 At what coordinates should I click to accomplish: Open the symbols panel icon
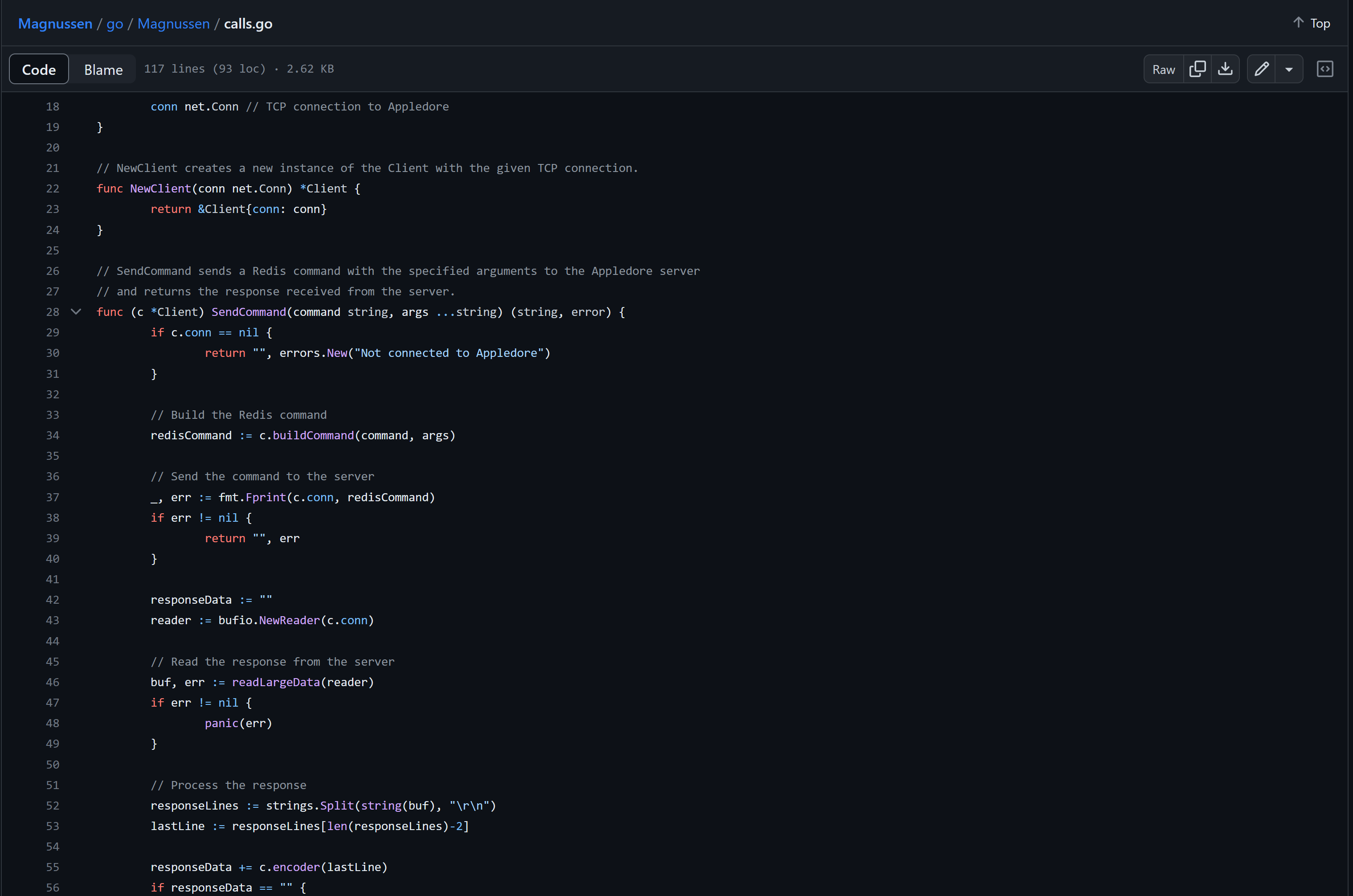point(1324,69)
